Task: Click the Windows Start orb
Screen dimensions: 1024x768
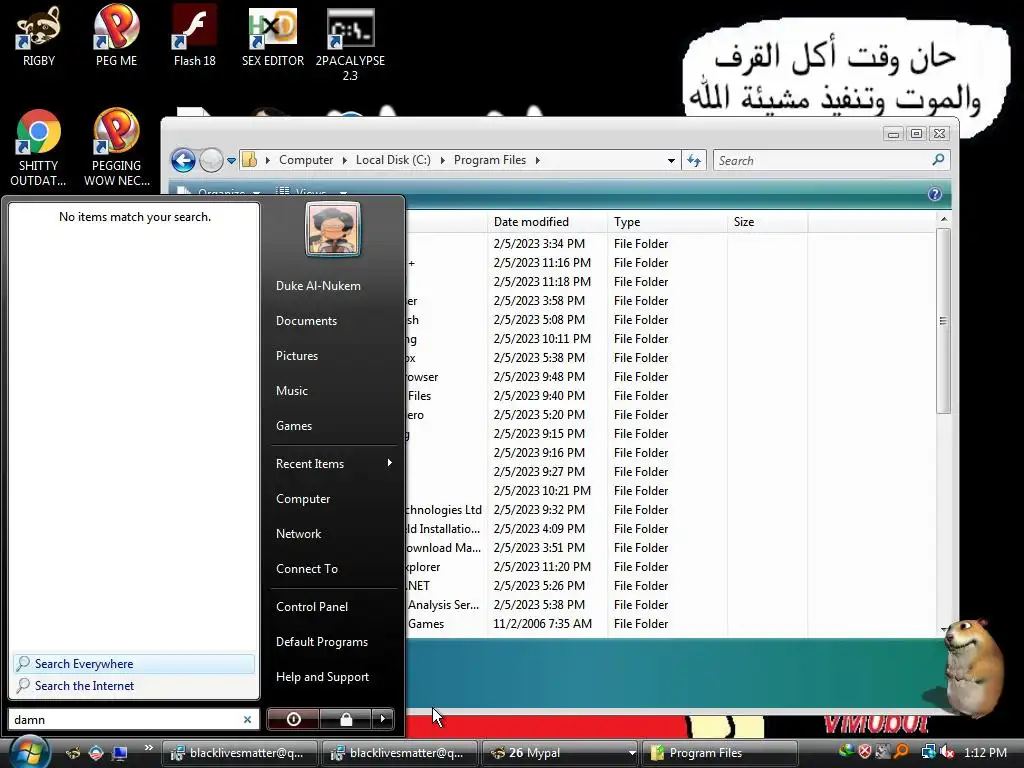Action: click(x=29, y=752)
